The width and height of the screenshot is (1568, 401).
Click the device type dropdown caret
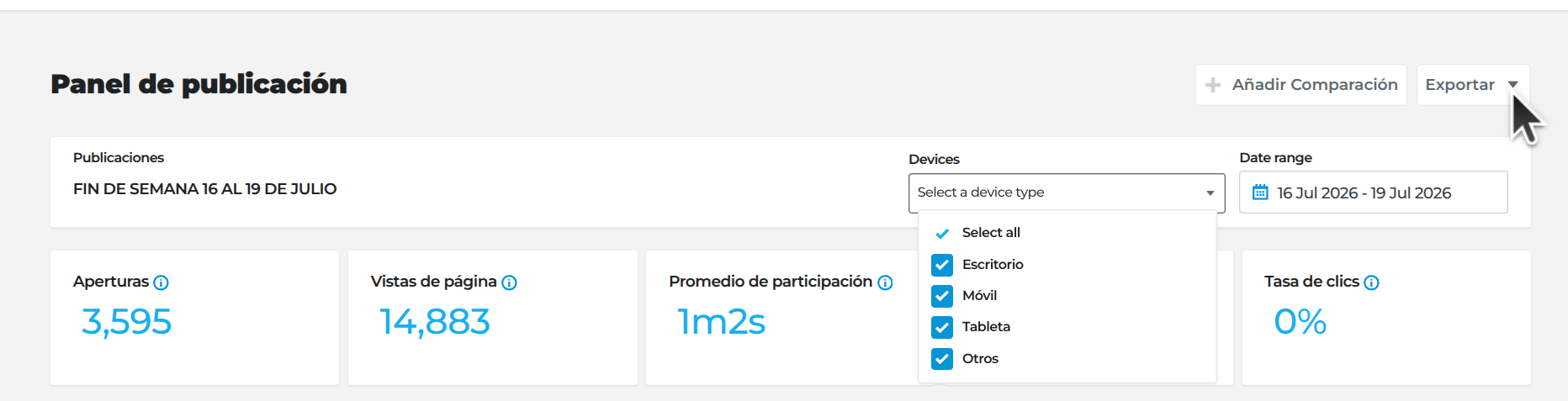(x=1210, y=193)
